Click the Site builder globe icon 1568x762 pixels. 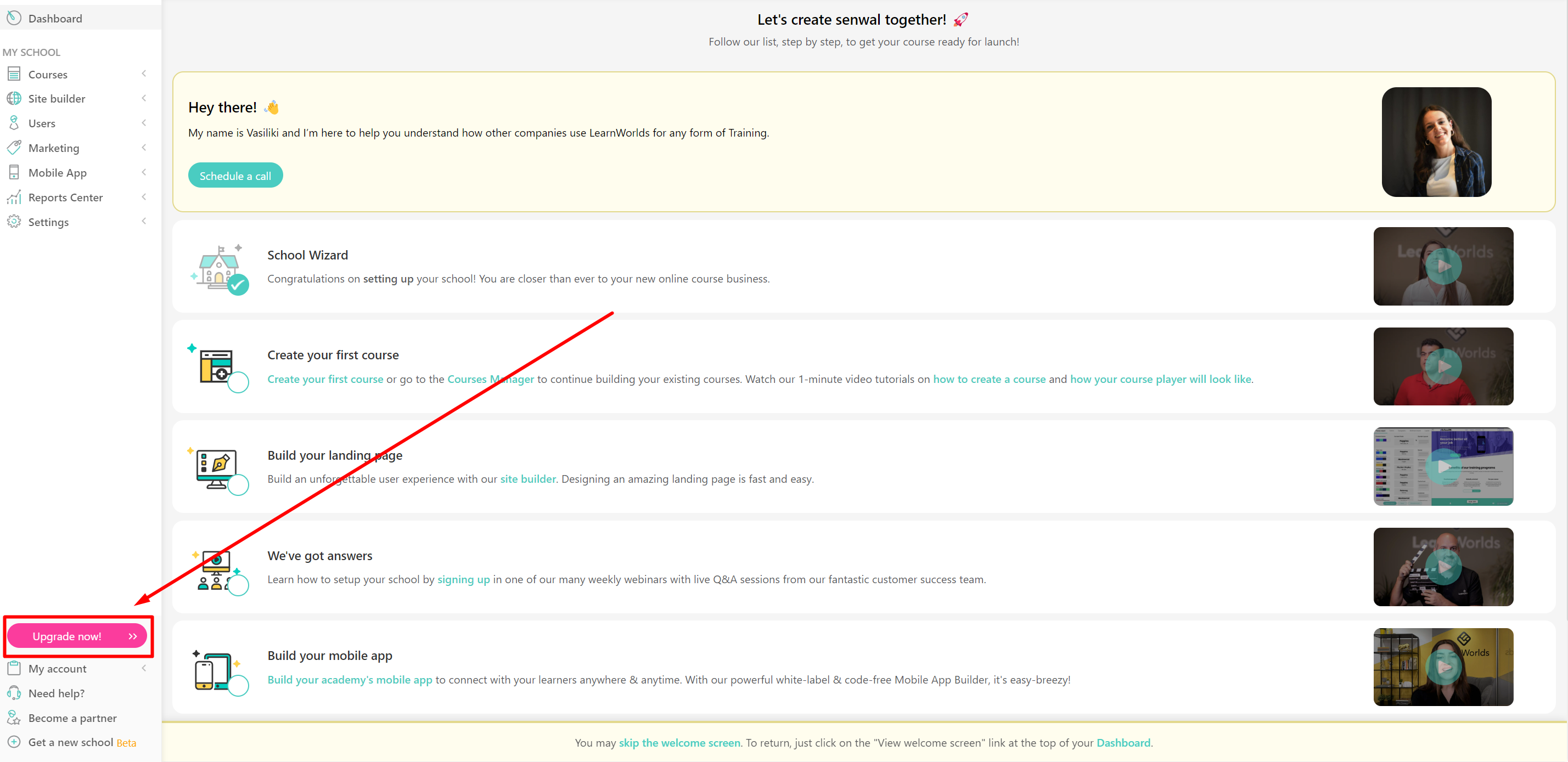click(14, 99)
